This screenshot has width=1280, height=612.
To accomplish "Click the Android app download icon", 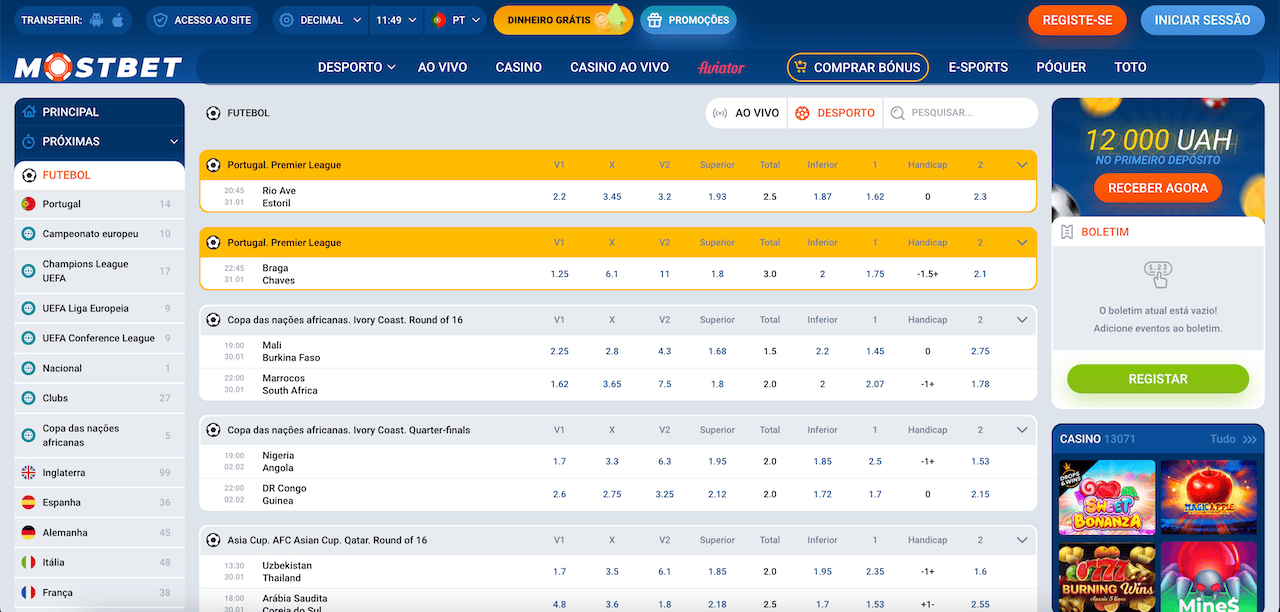I will 96,20.
